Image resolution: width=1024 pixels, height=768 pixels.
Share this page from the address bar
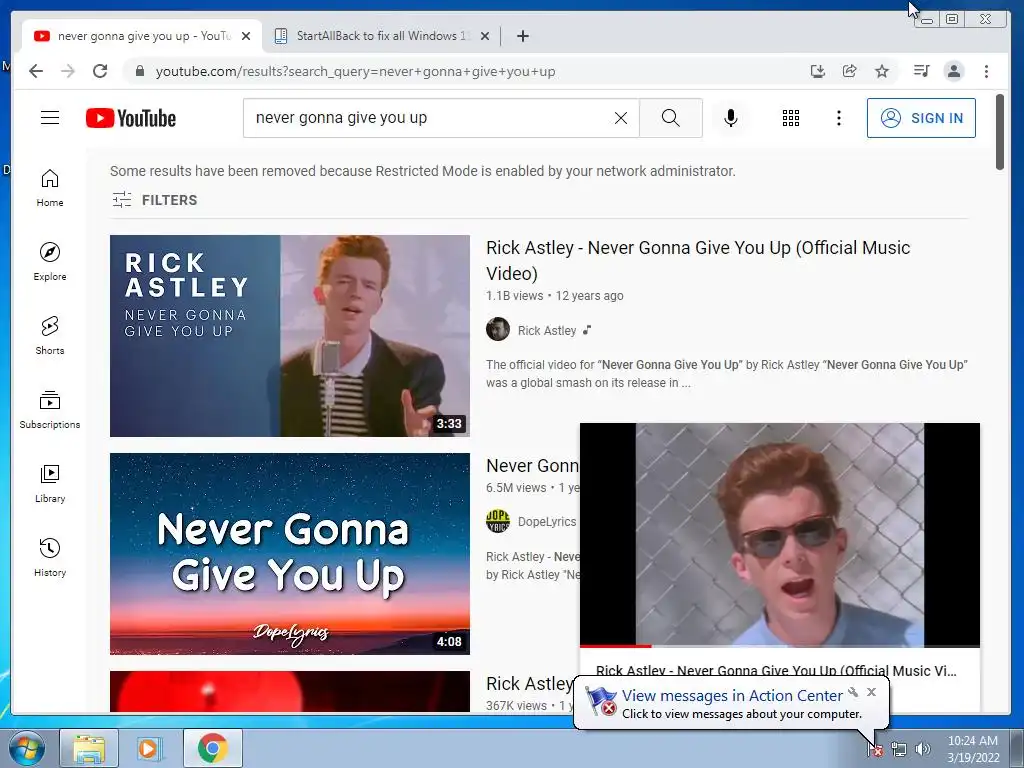850,71
